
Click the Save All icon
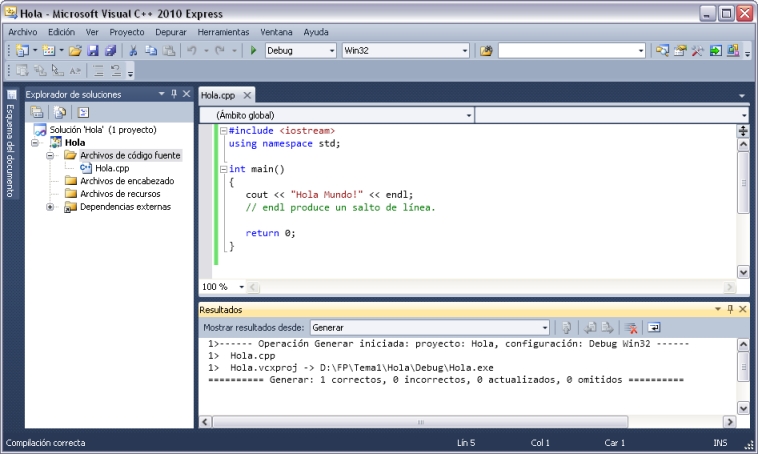pyautogui.click(x=111, y=50)
